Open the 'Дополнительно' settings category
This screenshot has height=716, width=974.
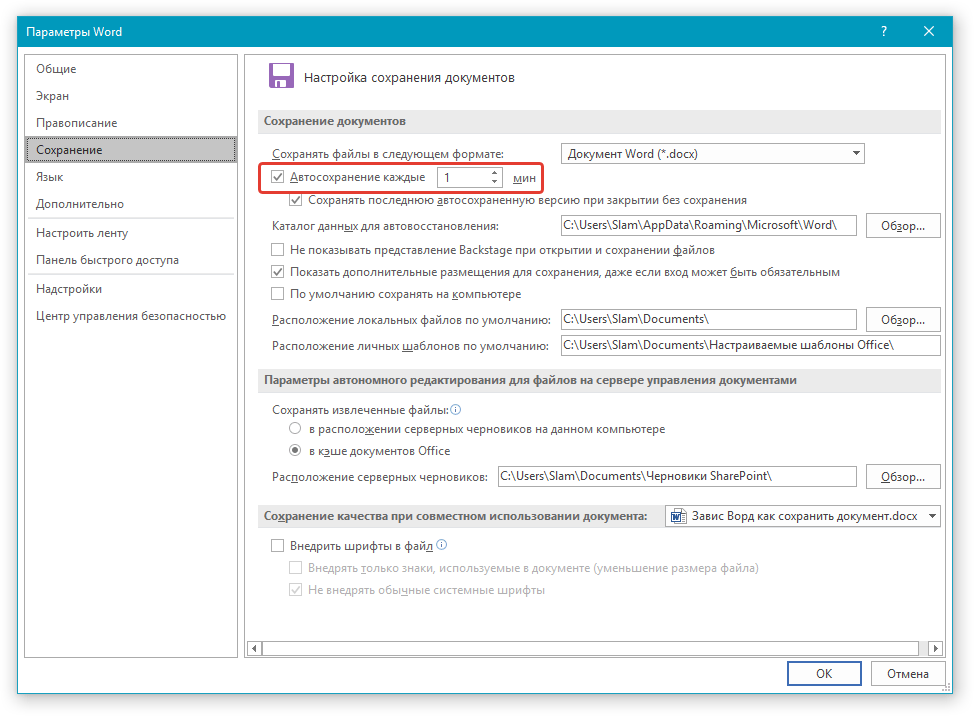point(131,204)
